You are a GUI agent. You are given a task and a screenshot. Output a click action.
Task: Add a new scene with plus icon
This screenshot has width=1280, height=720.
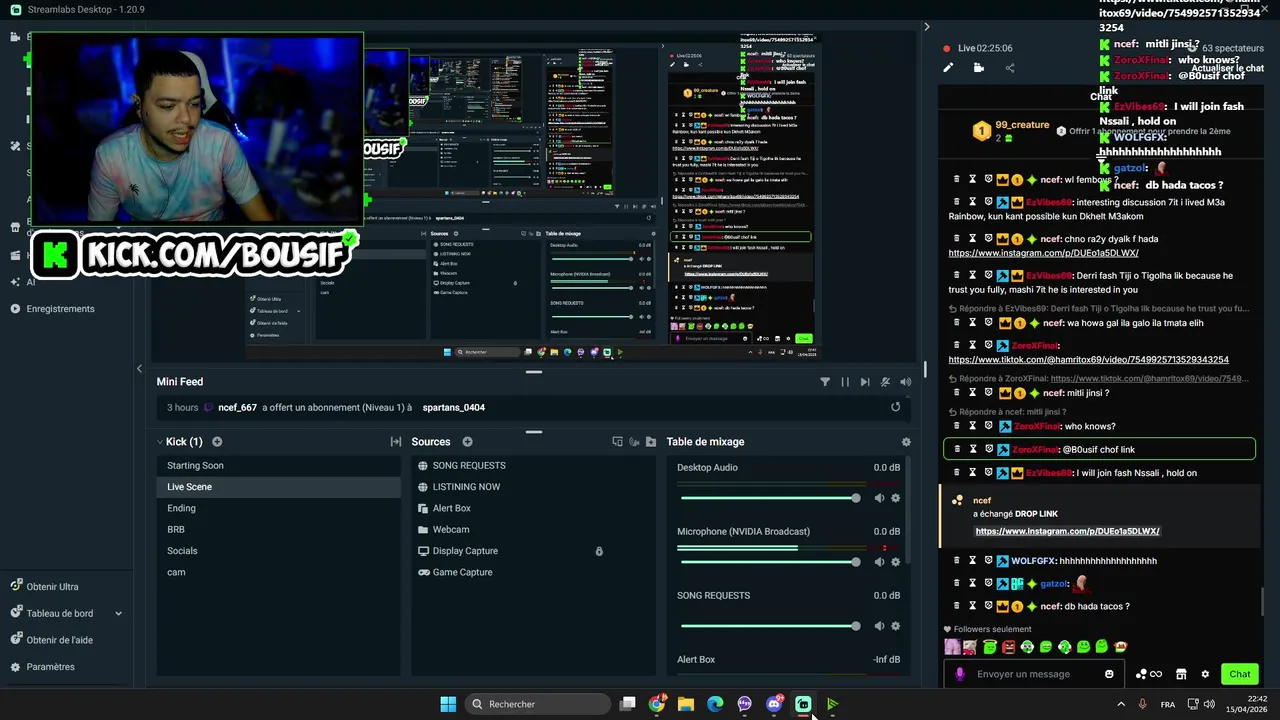coord(217,442)
